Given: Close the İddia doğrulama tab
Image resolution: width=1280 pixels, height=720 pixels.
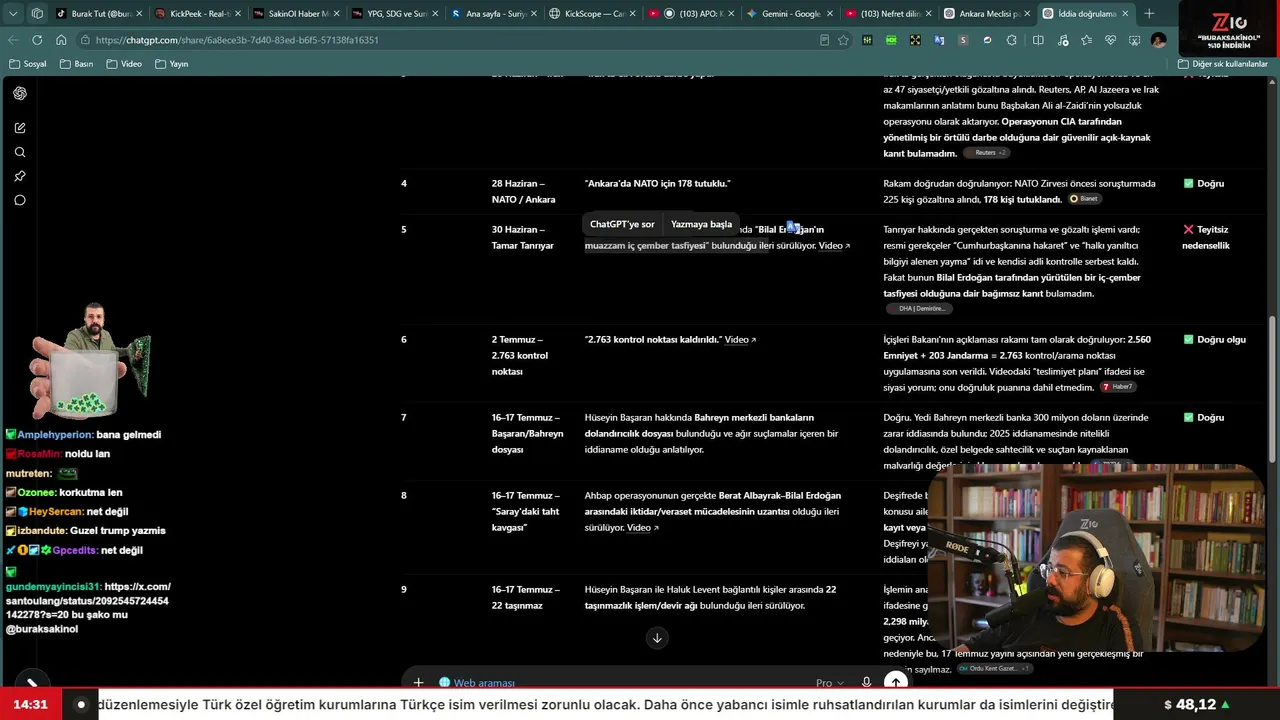Looking at the screenshot, I should tap(1125, 14).
